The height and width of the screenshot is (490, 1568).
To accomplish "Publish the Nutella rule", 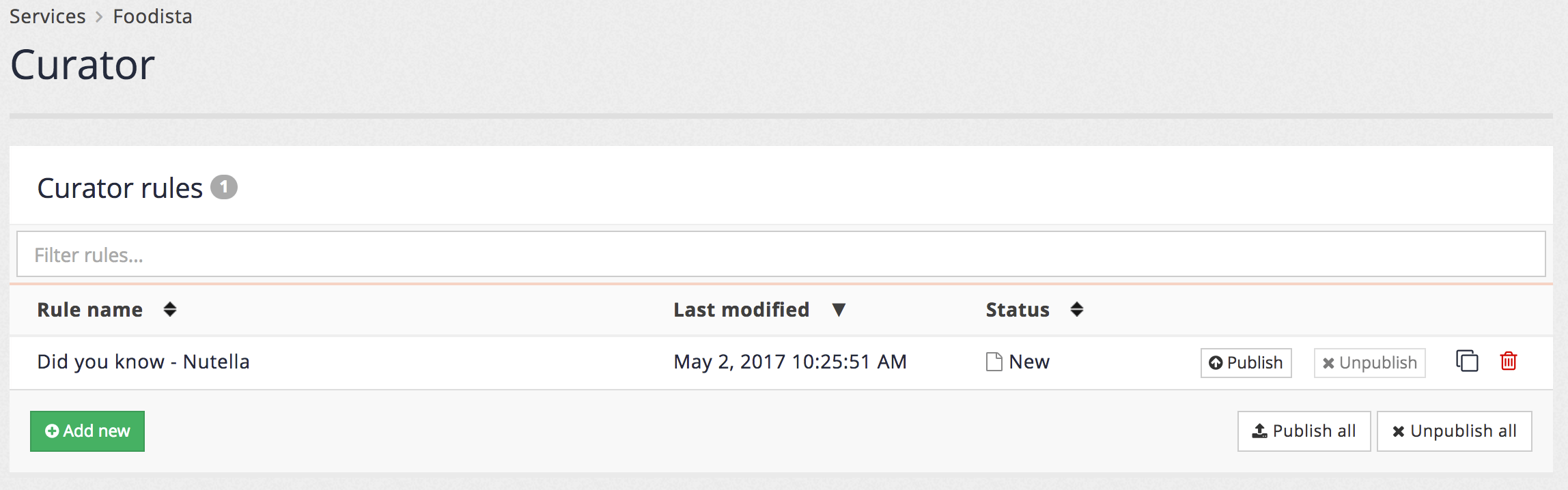I will (x=1245, y=363).
